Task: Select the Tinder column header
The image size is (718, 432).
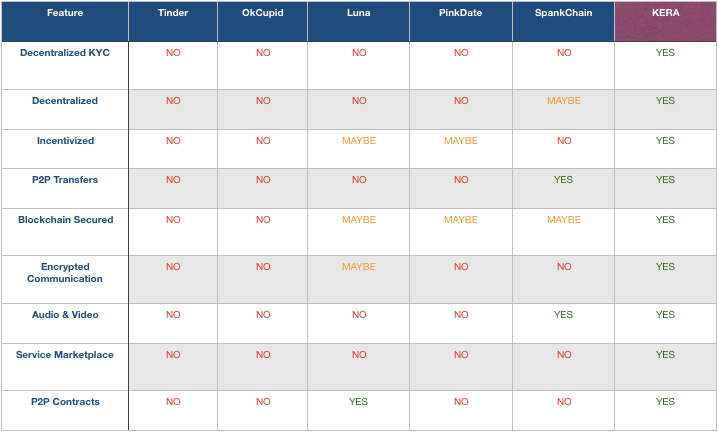Action: (x=173, y=21)
